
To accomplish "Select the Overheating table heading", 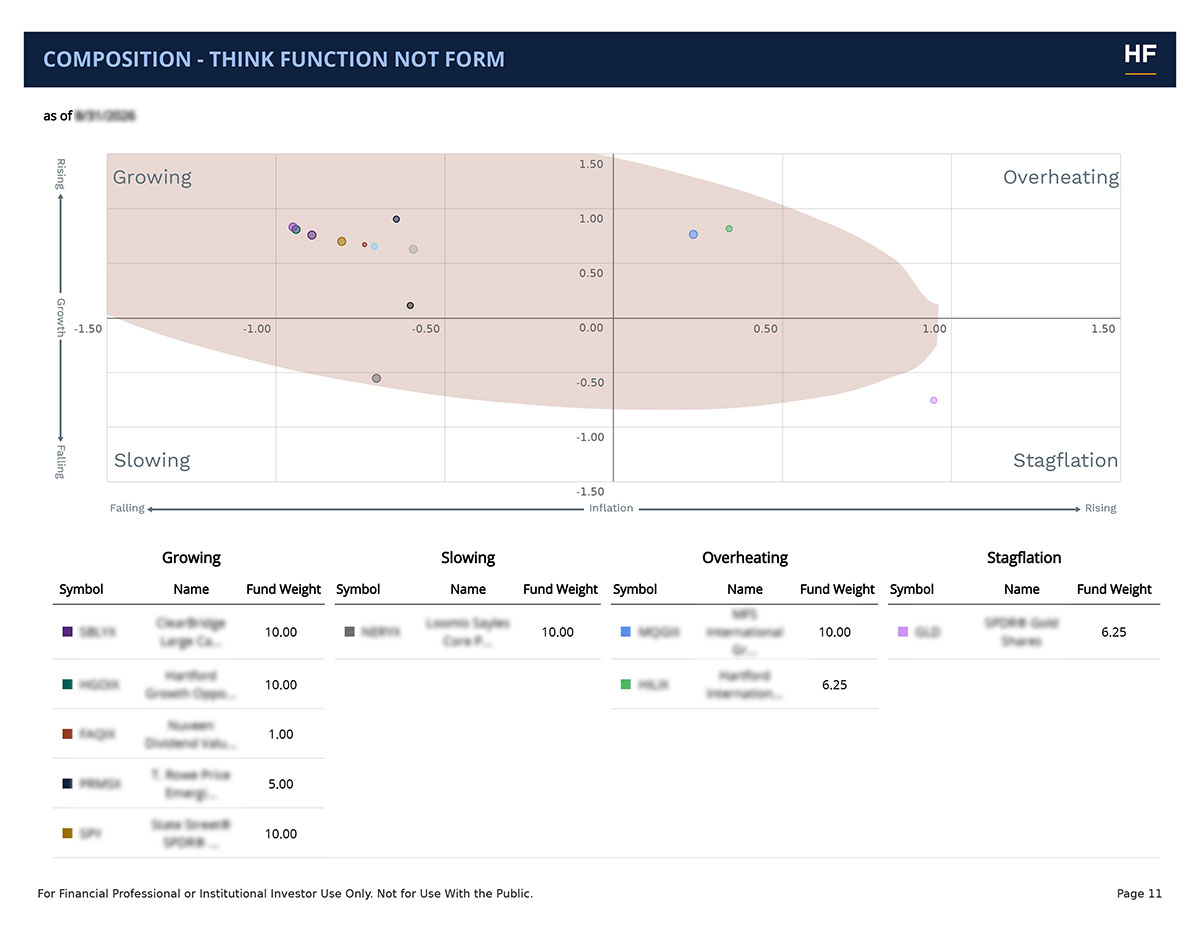I will point(745,557).
